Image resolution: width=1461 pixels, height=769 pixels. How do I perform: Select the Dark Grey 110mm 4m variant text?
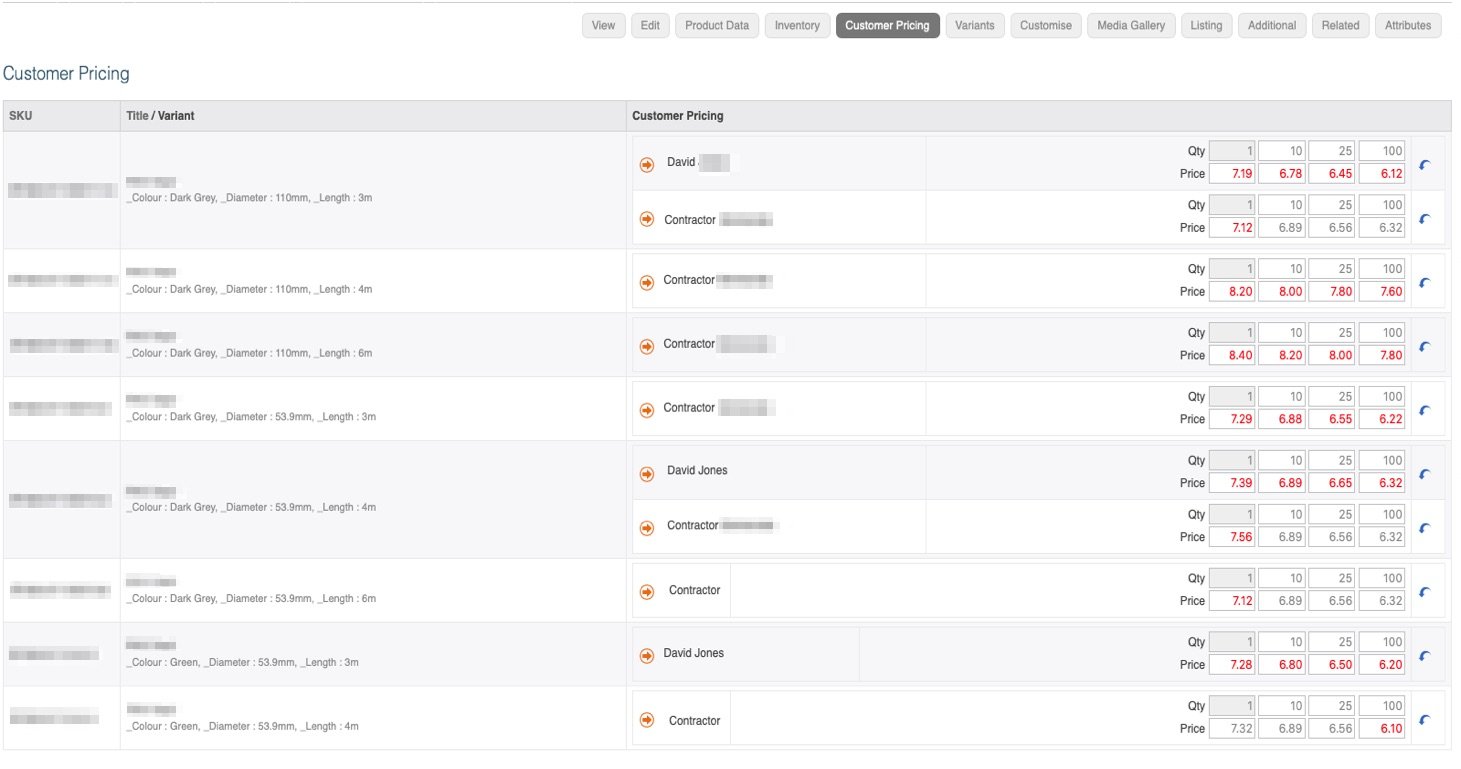pyautogui.click(x=249, y=289)
